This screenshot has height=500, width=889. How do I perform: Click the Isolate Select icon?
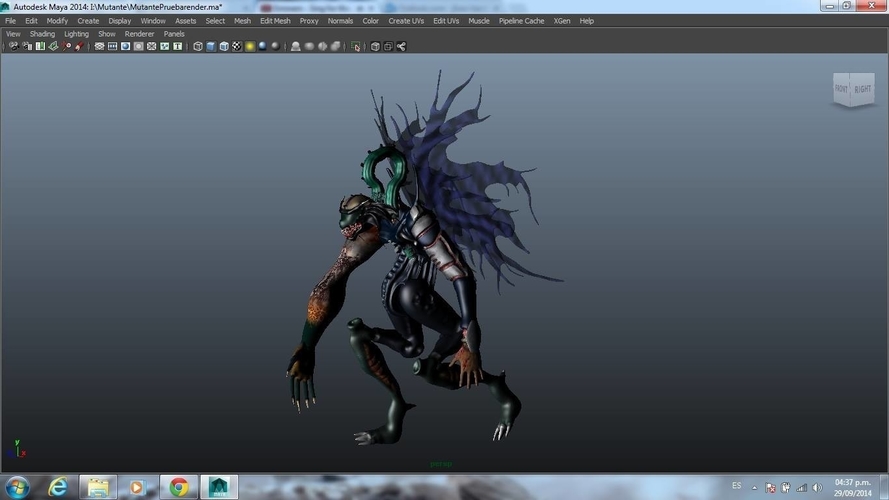coord(355,46)
